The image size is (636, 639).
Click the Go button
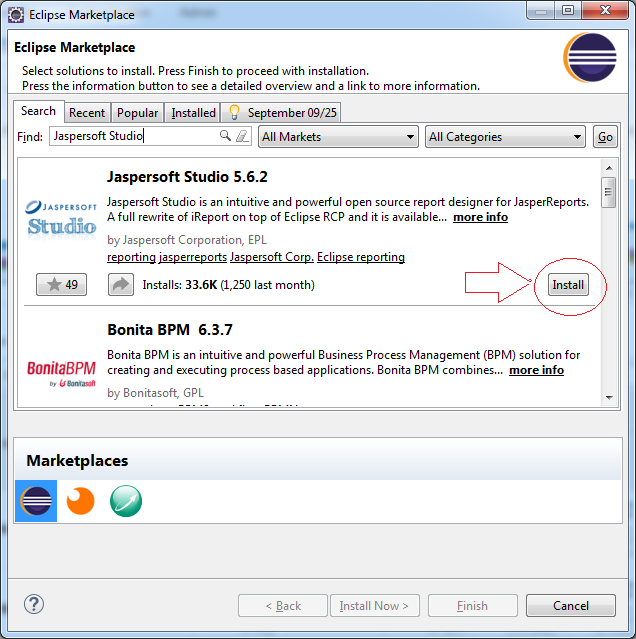pyautogui.click(x=605, y=137)
